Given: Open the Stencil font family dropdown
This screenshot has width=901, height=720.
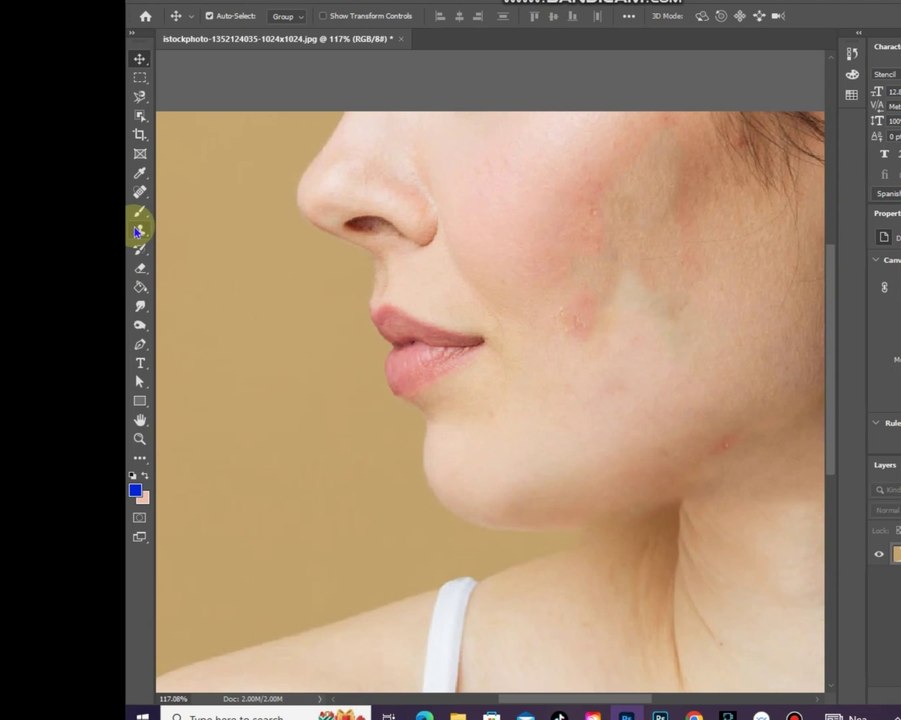Looking at the screenshot, I should click(x=886, y=74).
